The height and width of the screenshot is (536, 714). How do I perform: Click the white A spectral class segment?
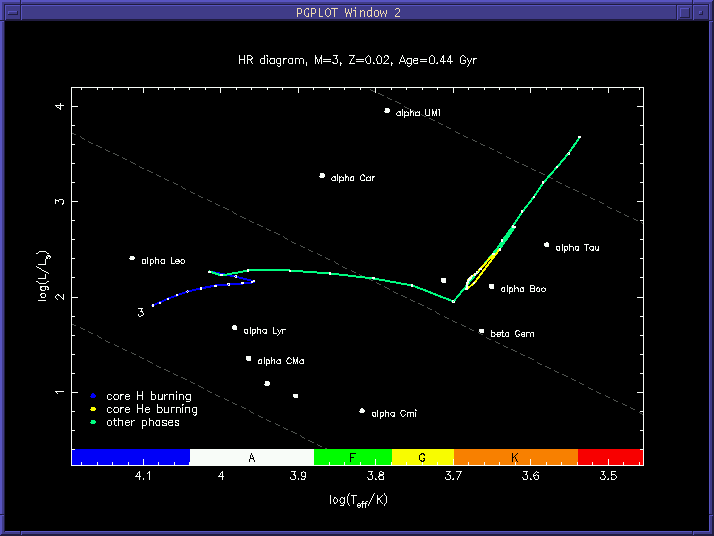pyautogui.click(x=252, y=457)
